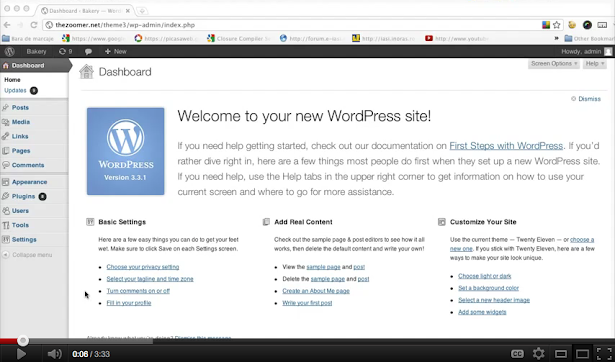Bookmark page with the star icon
The image size is (615, 362).
pos(557,25)
